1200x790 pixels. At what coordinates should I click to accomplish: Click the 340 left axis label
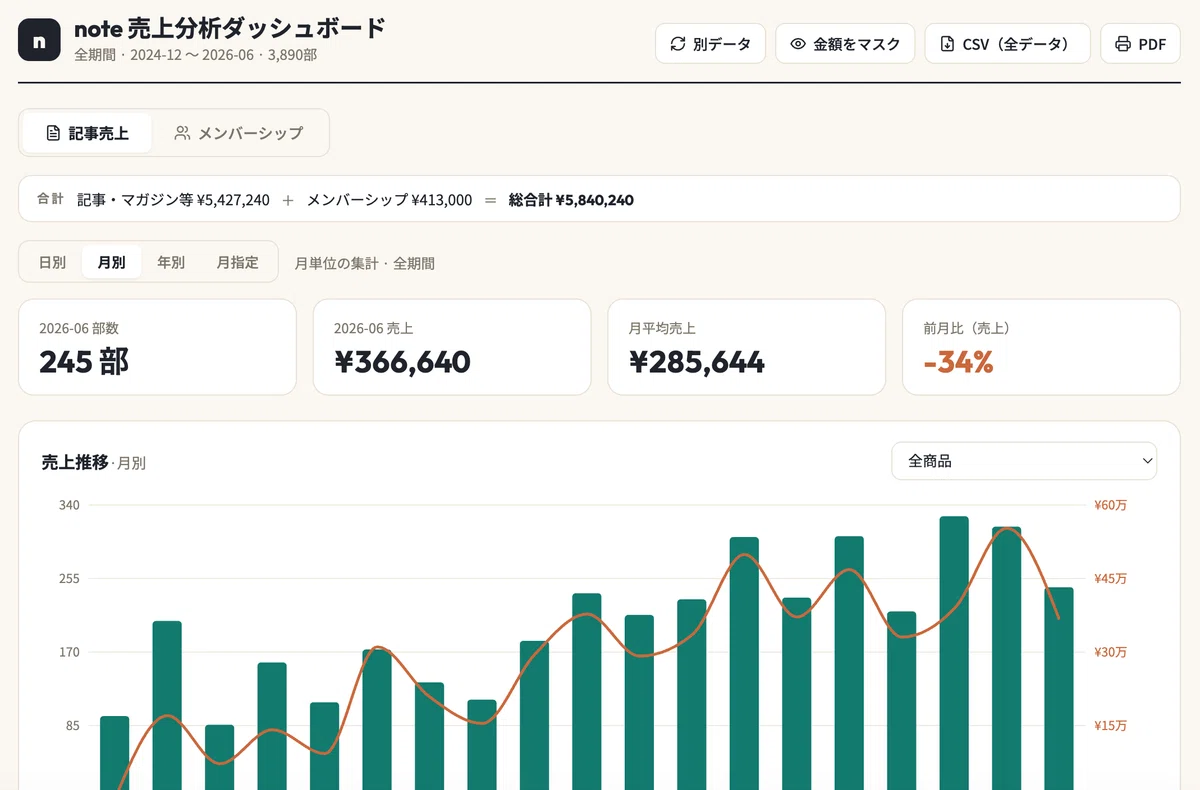point(69,505)
